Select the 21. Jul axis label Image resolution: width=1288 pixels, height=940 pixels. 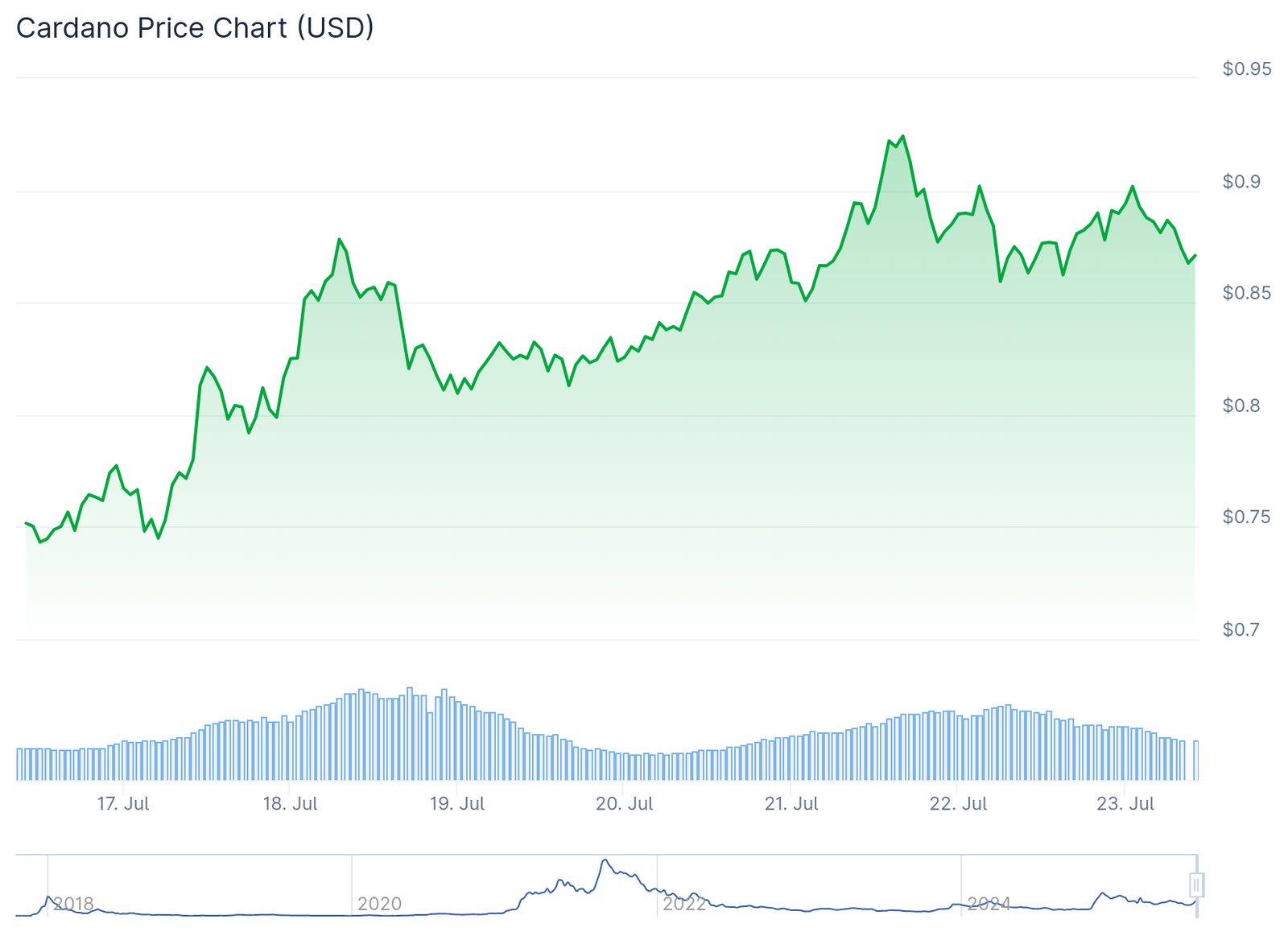(x=791, y=803)
